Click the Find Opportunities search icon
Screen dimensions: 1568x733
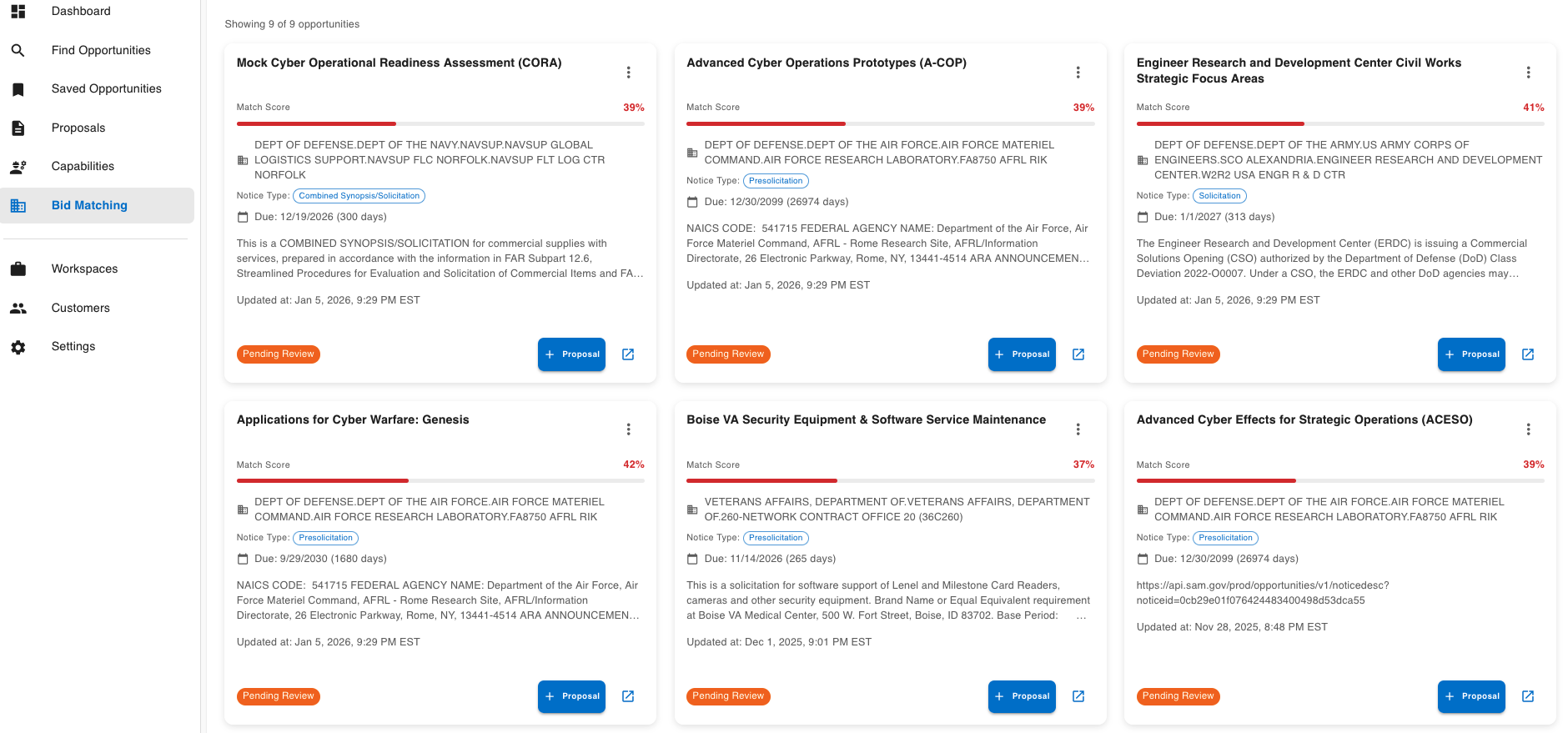coord(18,51)
